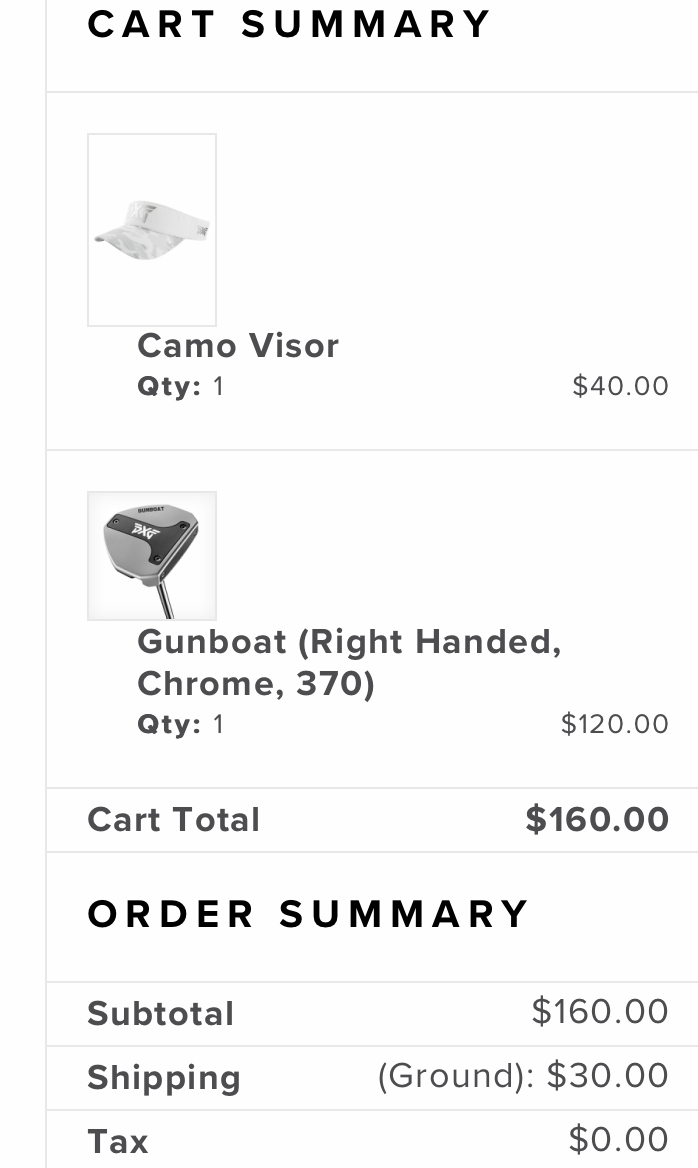Click the Shipping label

point(164,1078)
